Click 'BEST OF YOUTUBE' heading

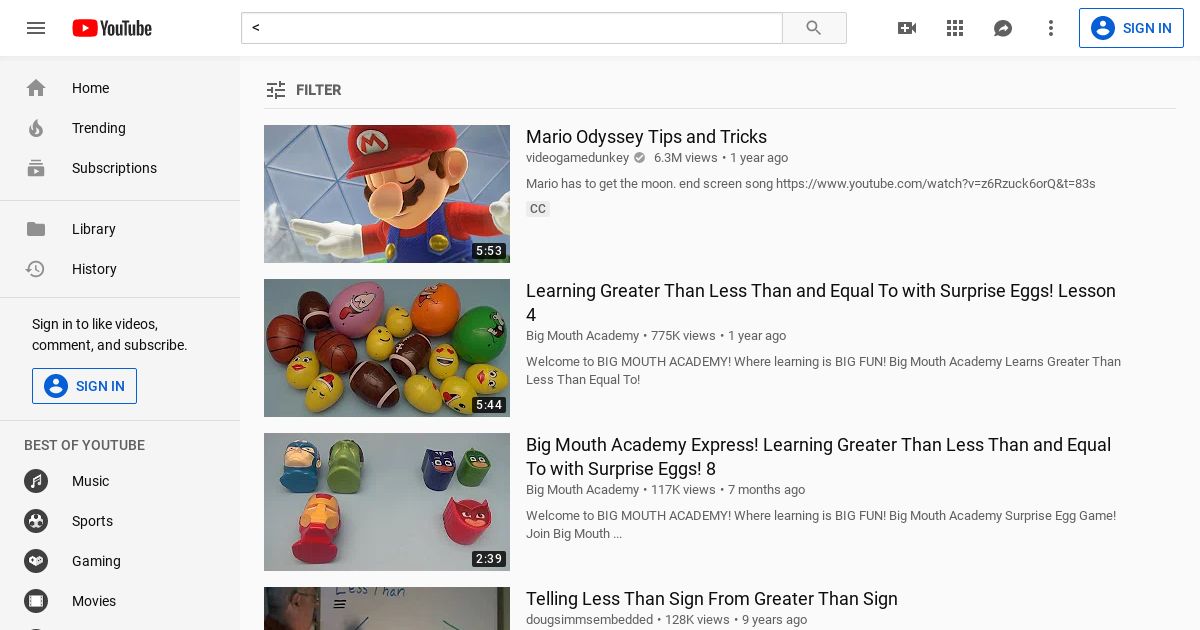(x=84, y=445)
